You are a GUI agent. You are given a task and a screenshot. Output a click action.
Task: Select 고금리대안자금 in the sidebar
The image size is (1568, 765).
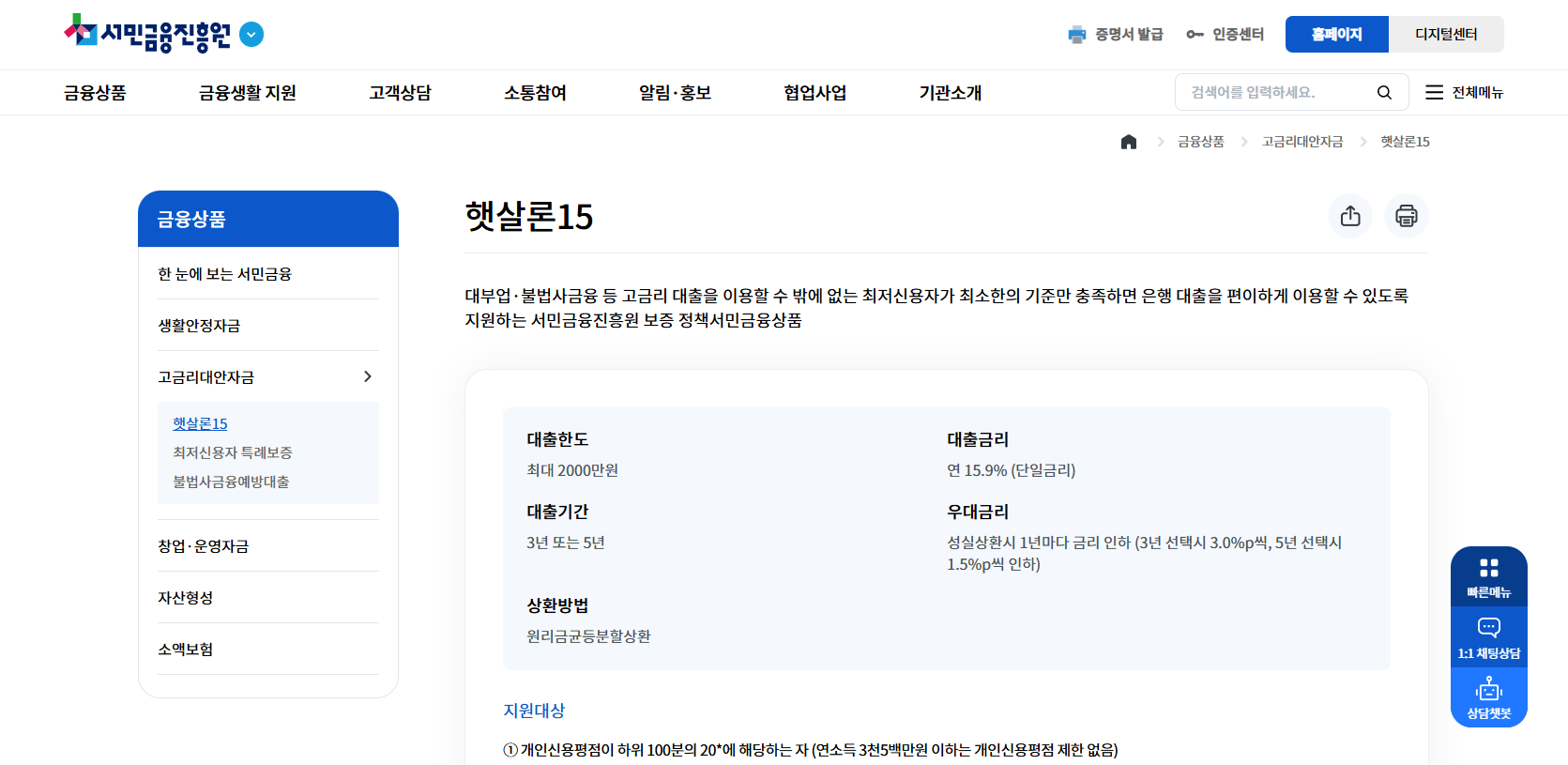(x=206, y=377)
